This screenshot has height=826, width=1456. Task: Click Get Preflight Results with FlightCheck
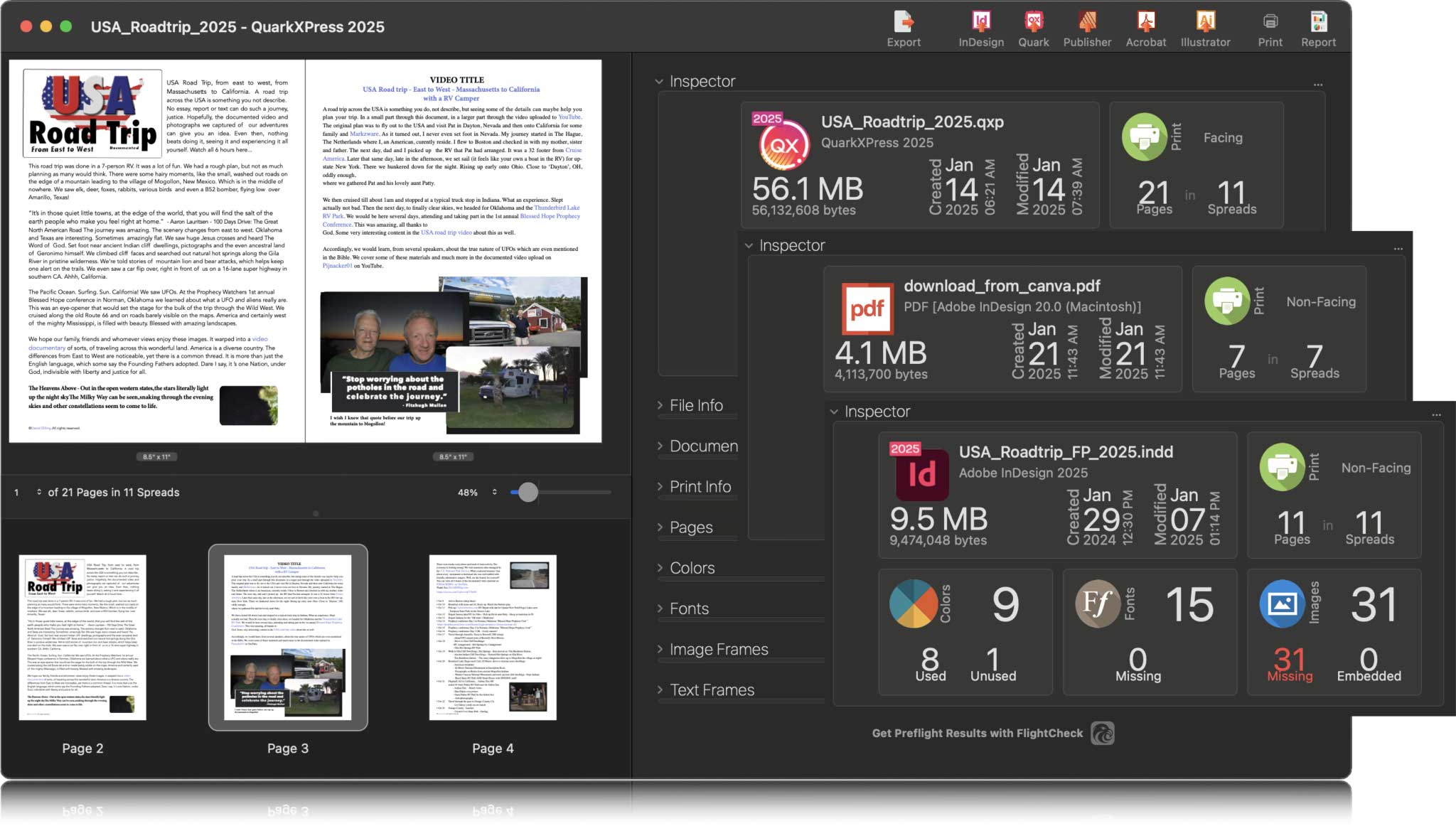tap(978, 733)
